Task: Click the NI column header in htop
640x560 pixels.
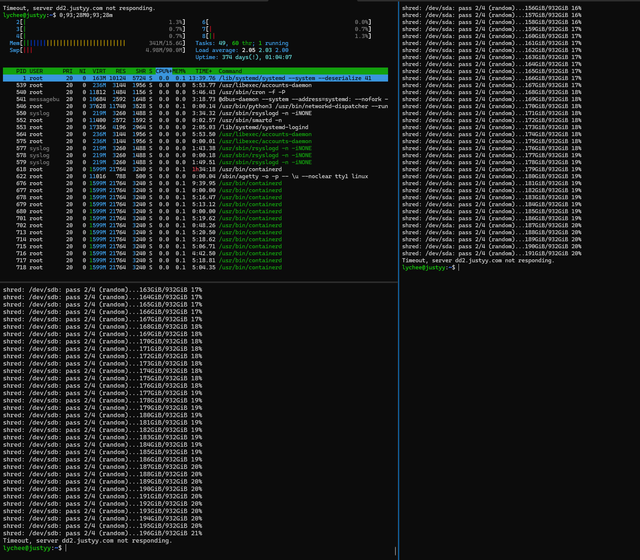Action: click(x=82, y=71)
